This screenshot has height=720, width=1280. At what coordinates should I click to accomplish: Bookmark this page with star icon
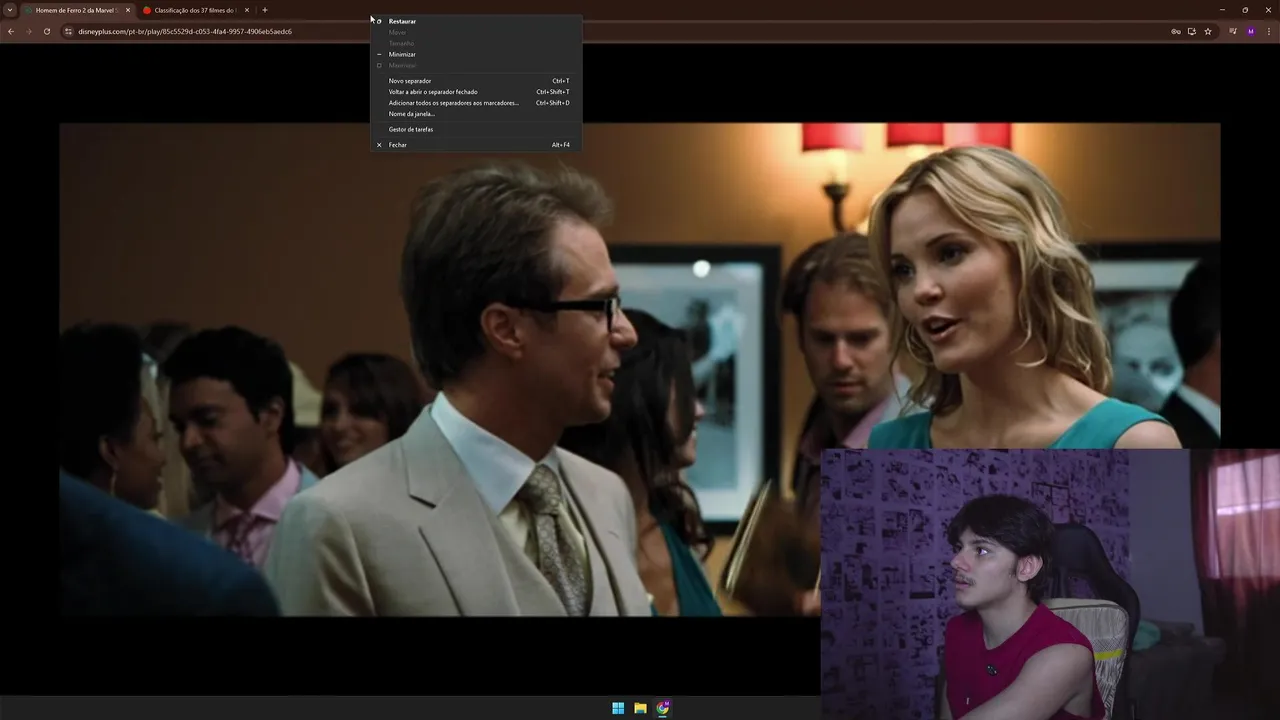pyautogui.click(x=1208, y=31)
